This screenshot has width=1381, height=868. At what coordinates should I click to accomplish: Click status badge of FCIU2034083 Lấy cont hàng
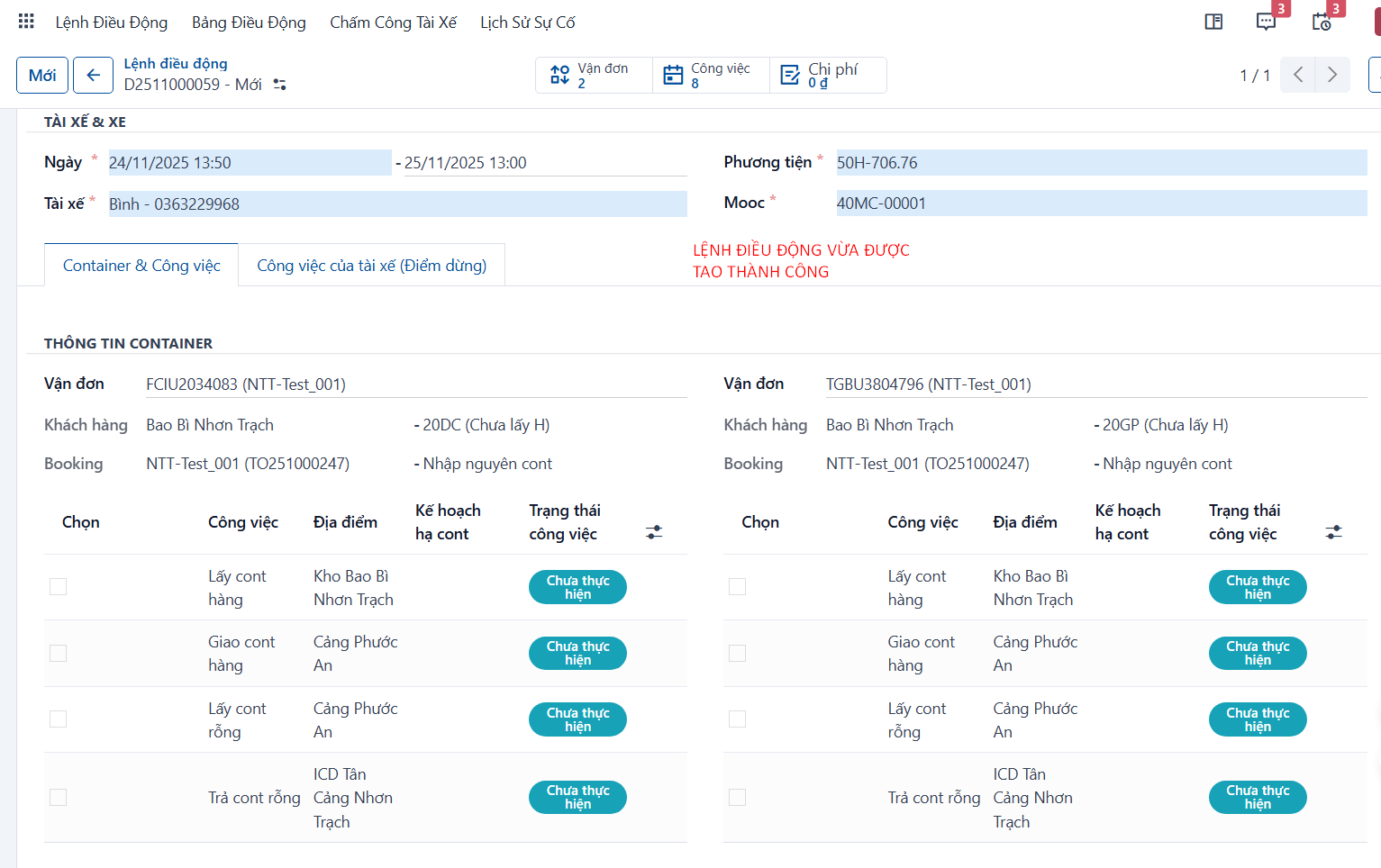[577, 587]
